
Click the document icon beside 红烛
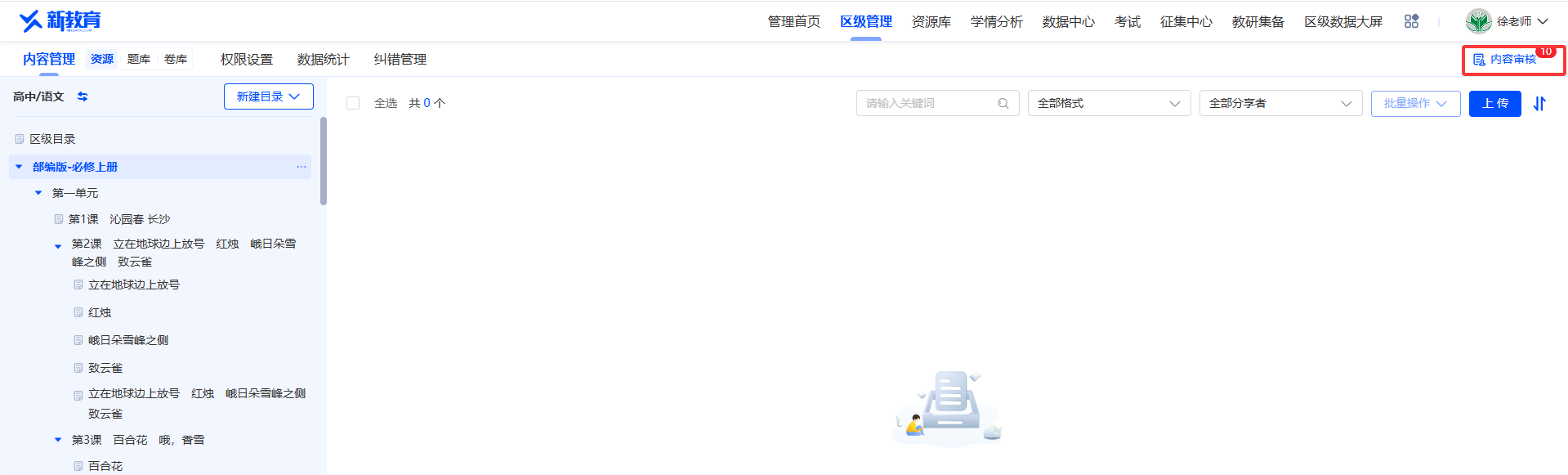(78, 312)
